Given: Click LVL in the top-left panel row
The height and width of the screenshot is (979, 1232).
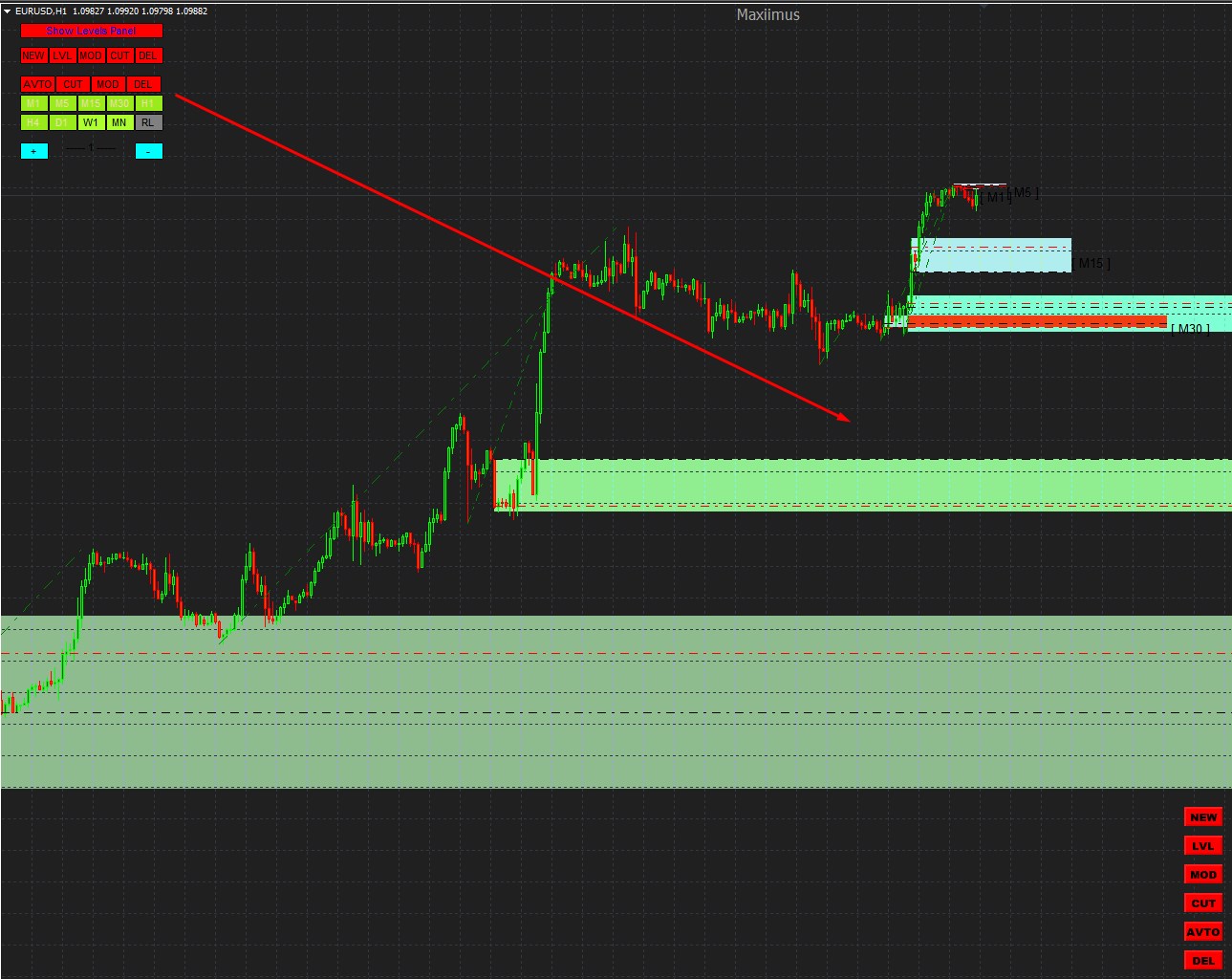Looking at the screenshot, I should (x=62, y=55).
